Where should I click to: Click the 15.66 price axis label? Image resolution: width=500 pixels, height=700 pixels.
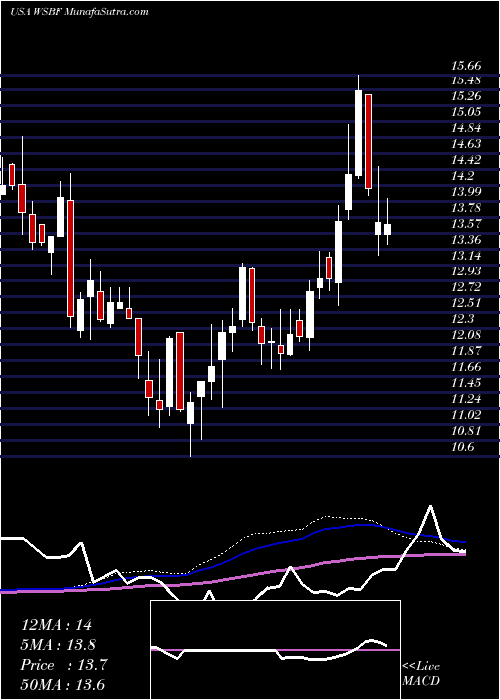(x=466, y=66)
